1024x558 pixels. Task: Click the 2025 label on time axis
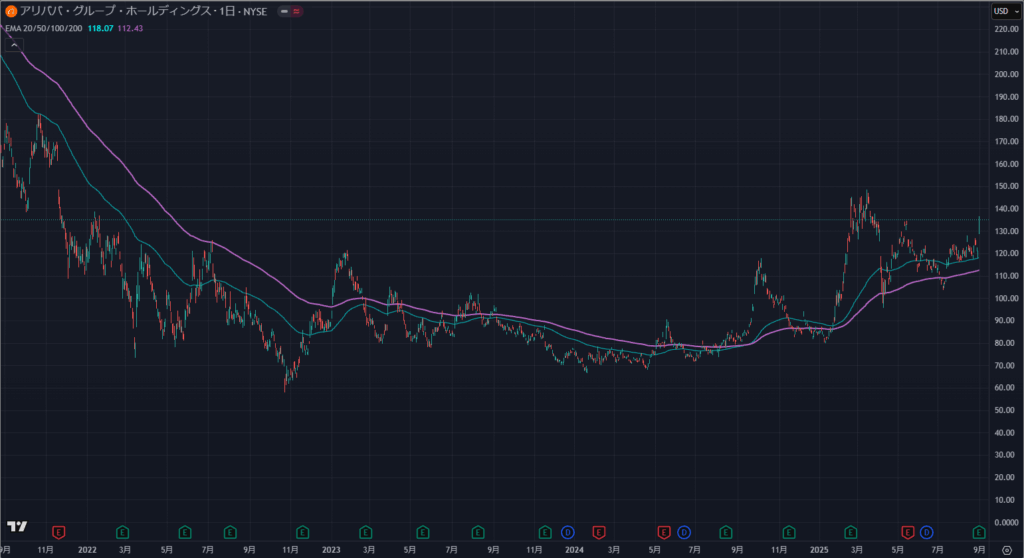[x=819, y=550]
